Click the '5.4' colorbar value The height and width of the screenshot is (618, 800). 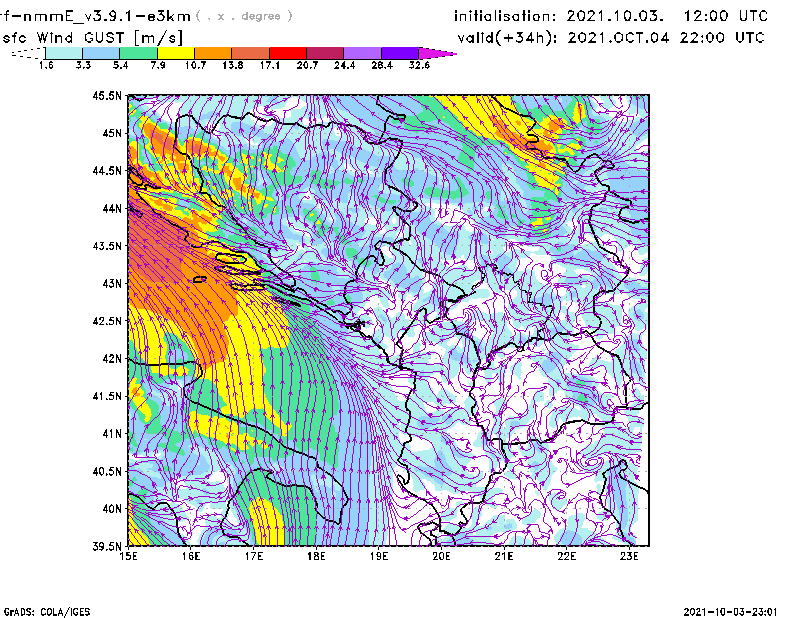point(120,65)
